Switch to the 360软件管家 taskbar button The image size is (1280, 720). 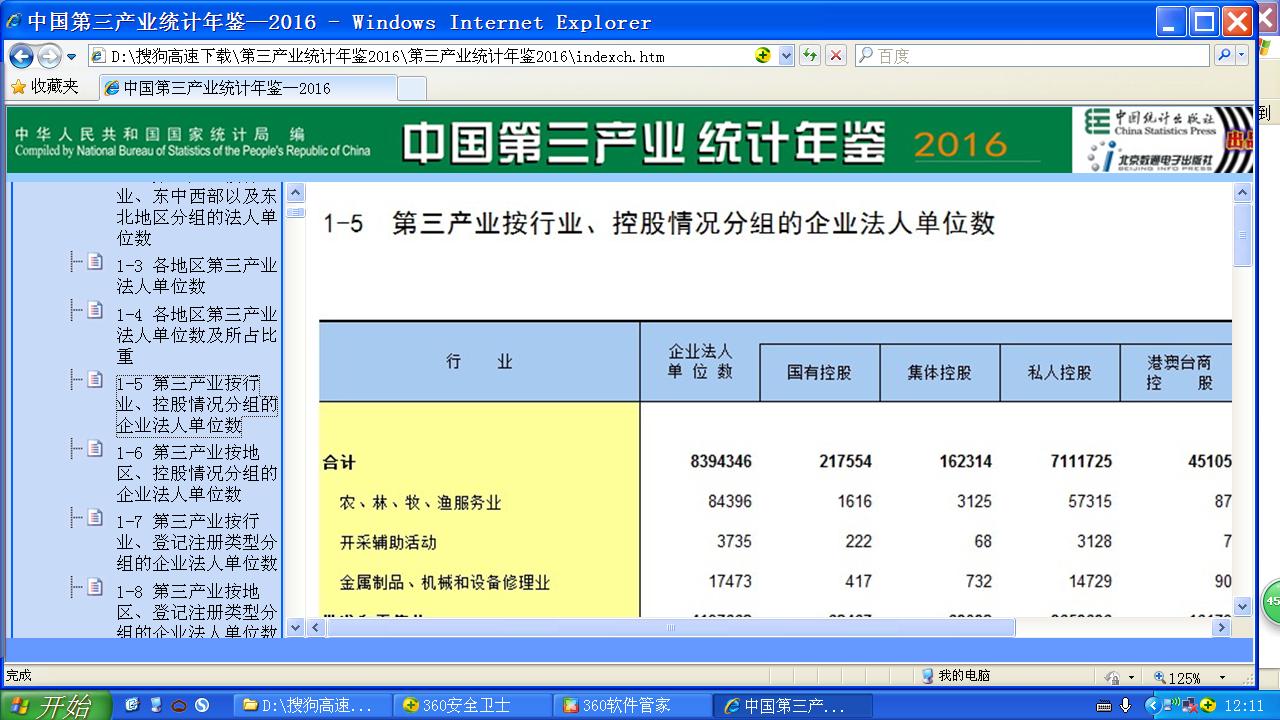[632, 705]
